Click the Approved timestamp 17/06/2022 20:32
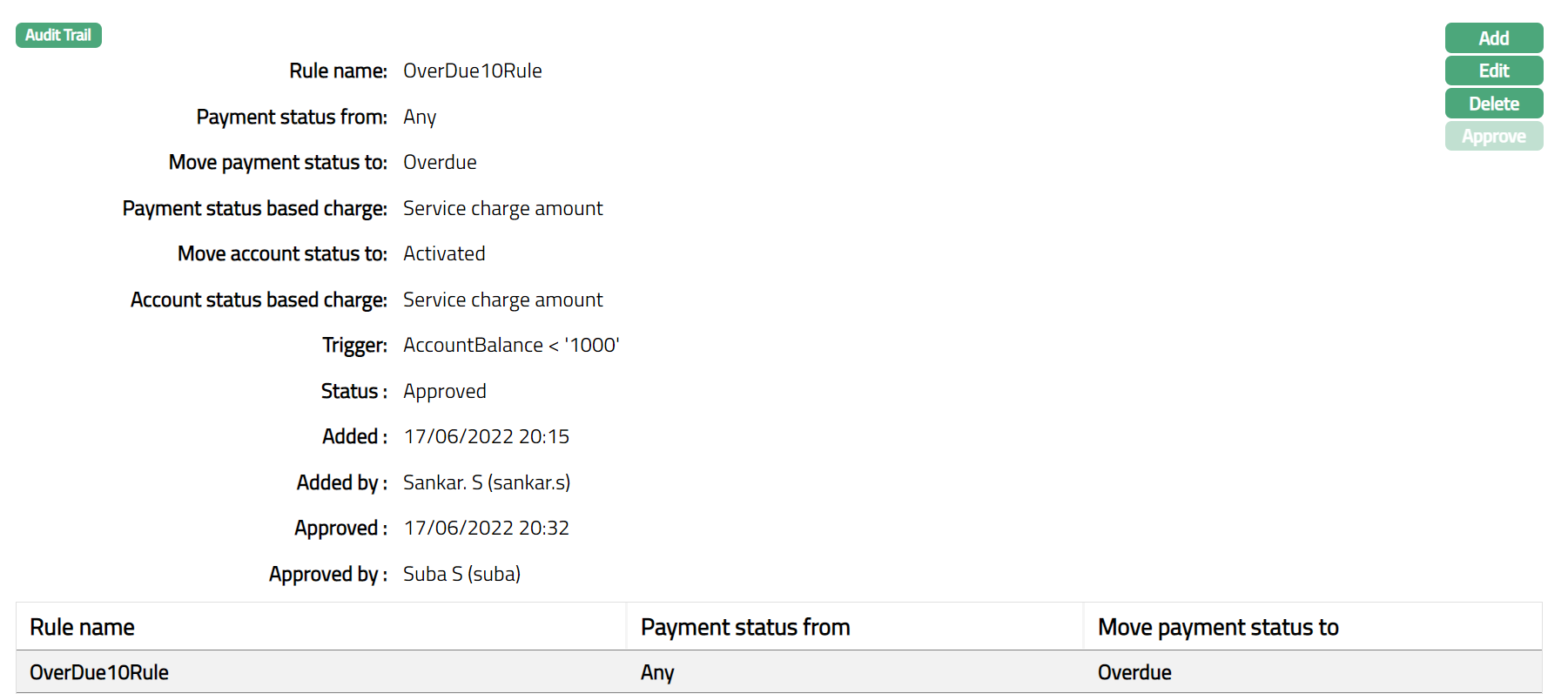The width and height of the screenshot is (1568, 694). point(486,529)
